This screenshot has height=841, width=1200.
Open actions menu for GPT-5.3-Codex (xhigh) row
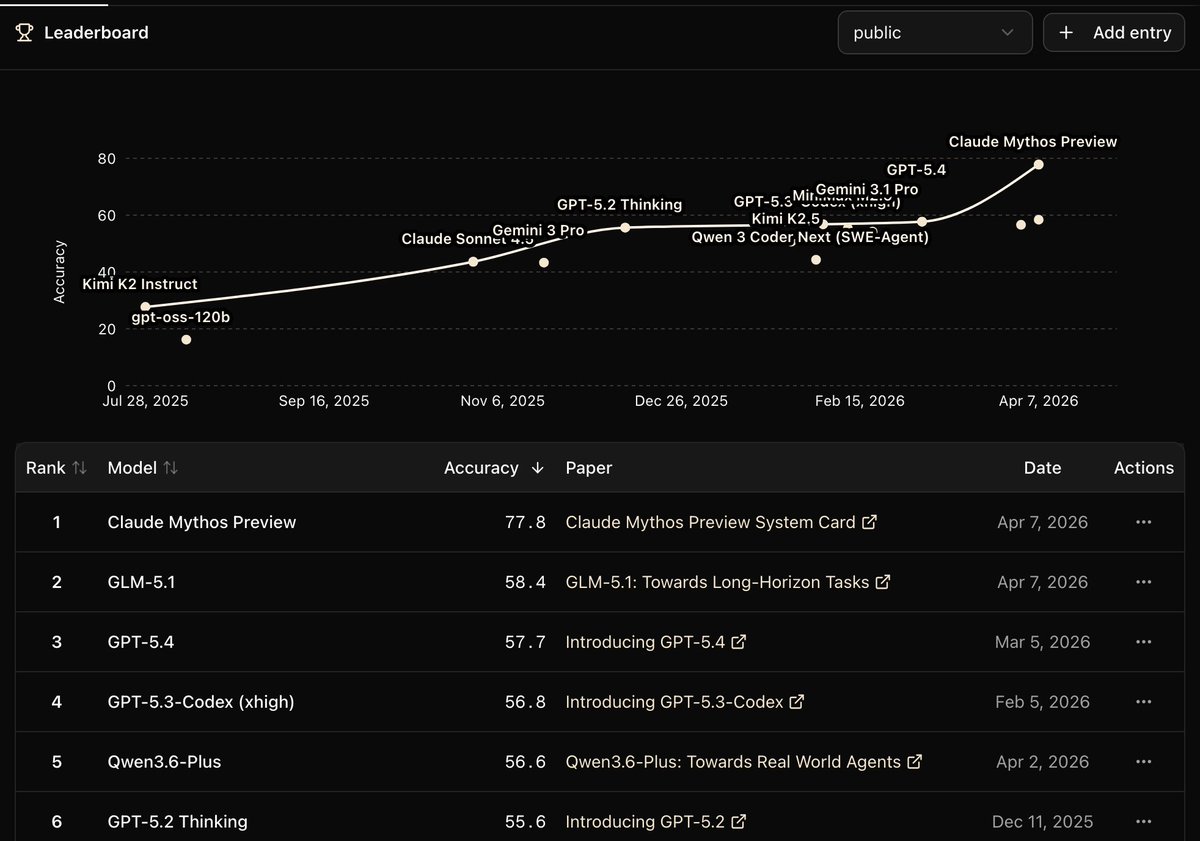pos(1144,702)
